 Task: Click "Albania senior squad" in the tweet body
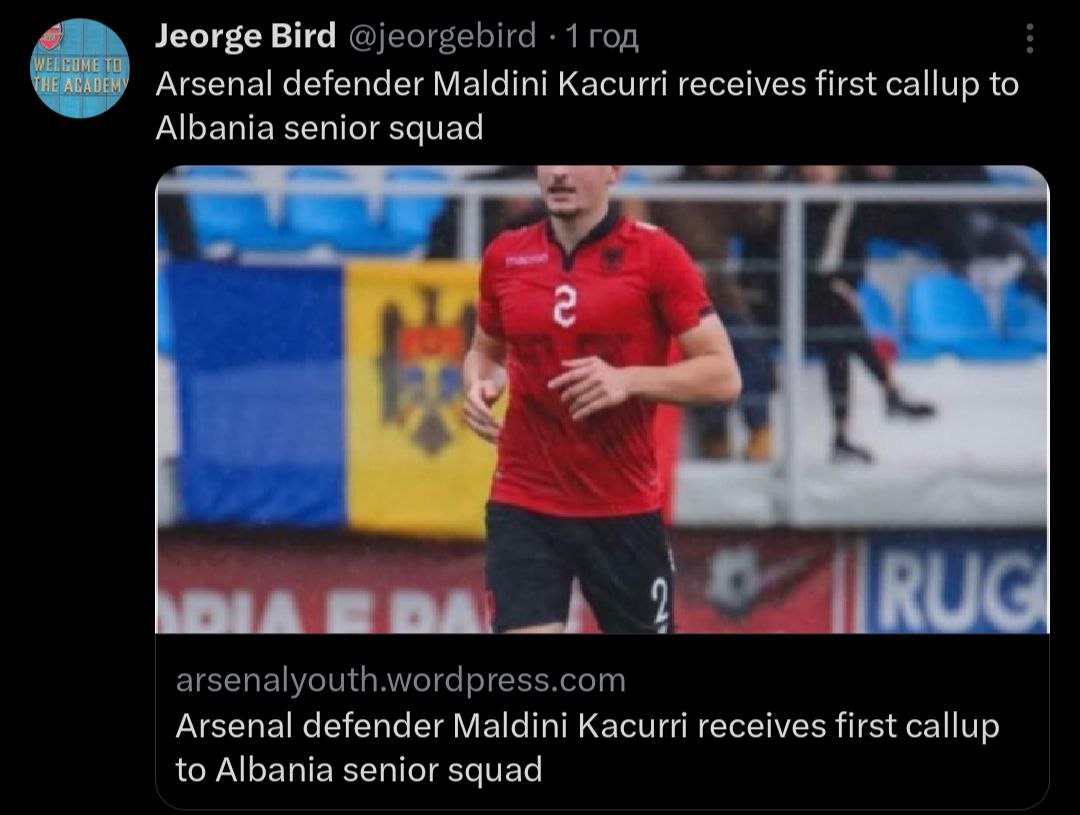[320, 128]
